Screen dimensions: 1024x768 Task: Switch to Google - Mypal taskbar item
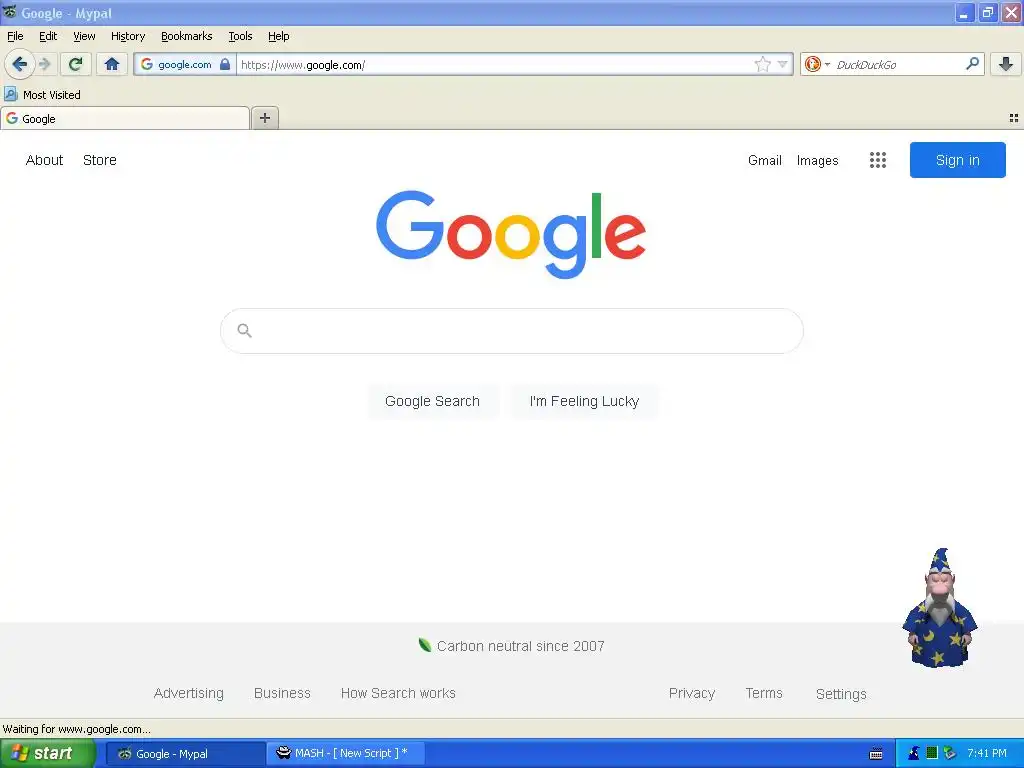point(185,754)
